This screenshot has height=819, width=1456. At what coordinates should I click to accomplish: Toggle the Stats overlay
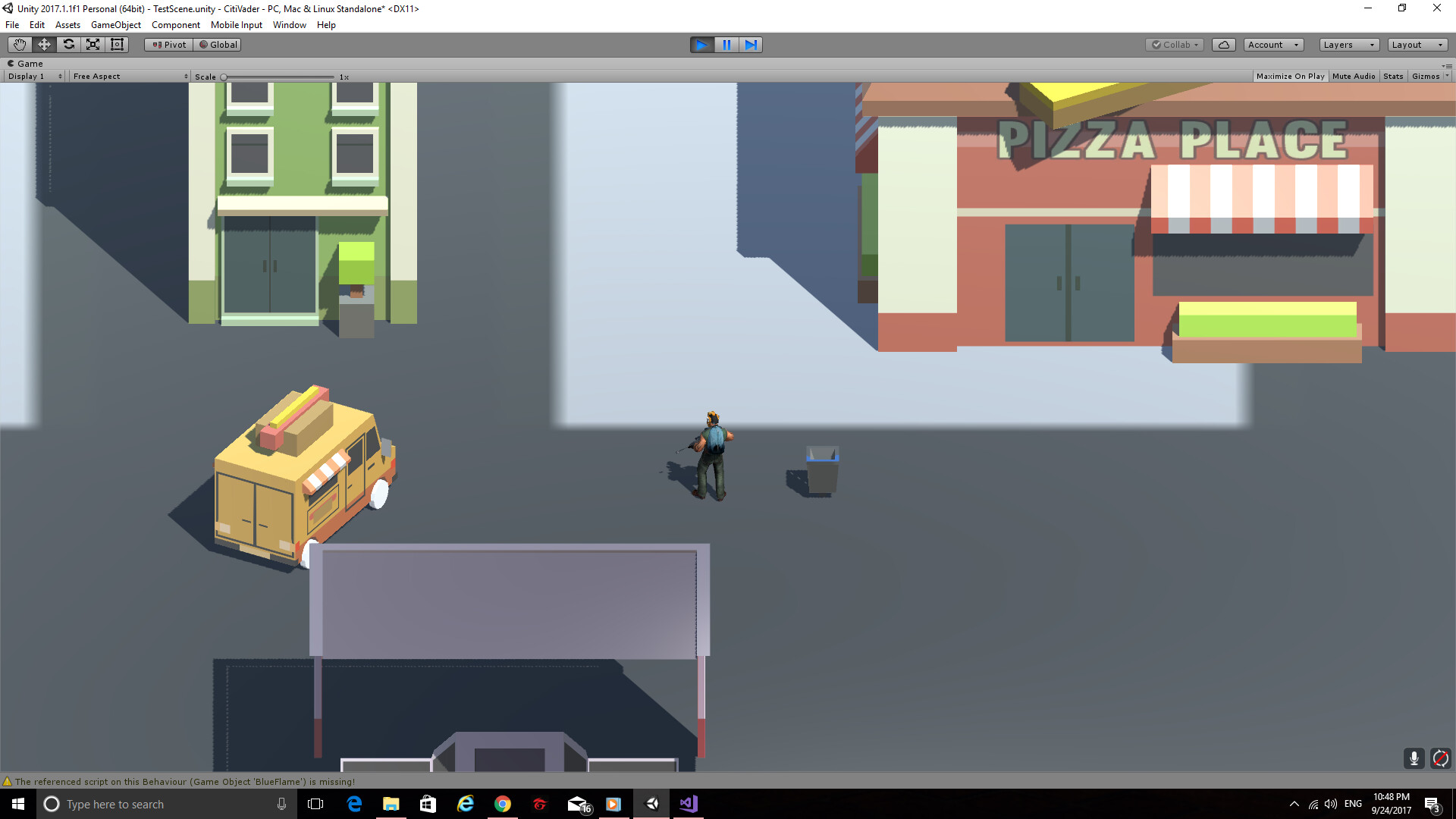click(x=1392, y=77)
